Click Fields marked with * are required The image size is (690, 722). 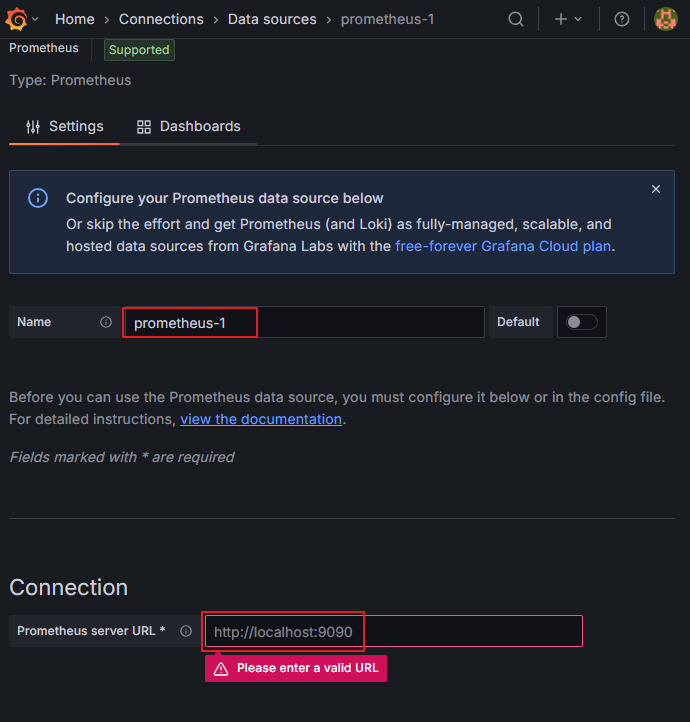pos(122,457)
